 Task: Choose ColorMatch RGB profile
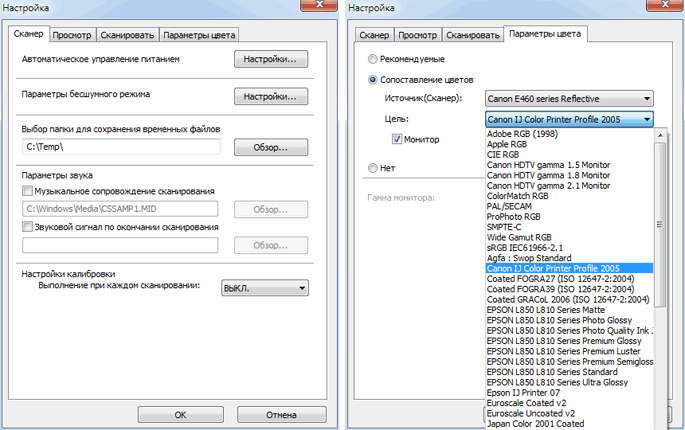[570, 196]
